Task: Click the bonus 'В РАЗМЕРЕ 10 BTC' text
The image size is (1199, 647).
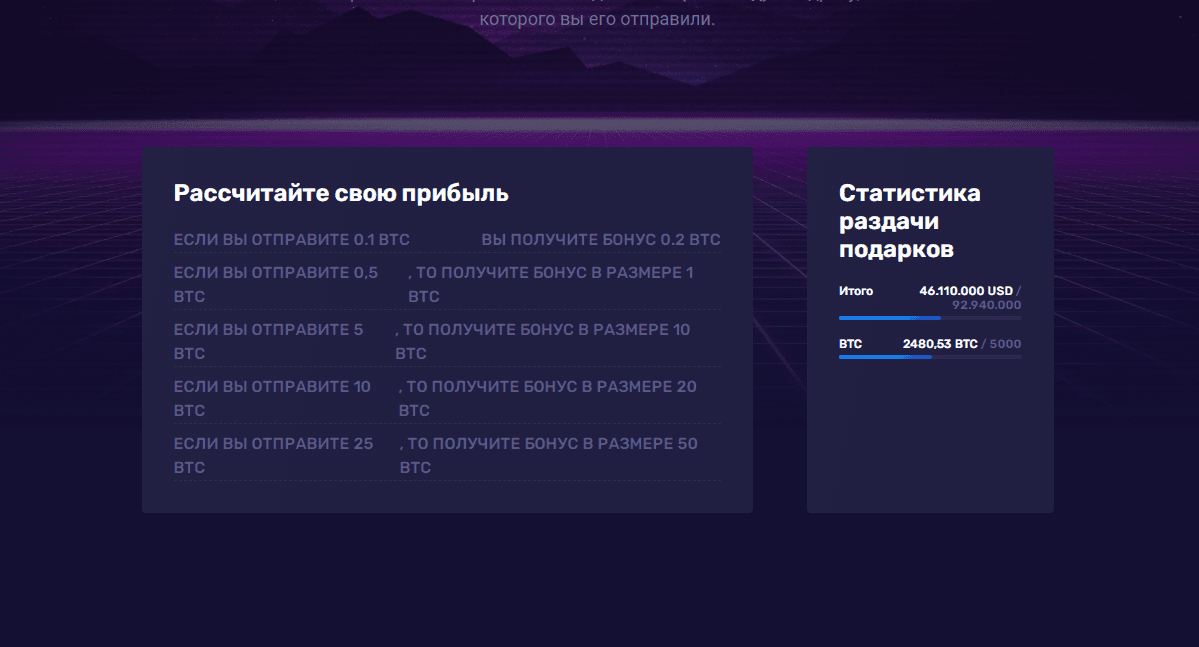Action: click(x=542, y=341)
